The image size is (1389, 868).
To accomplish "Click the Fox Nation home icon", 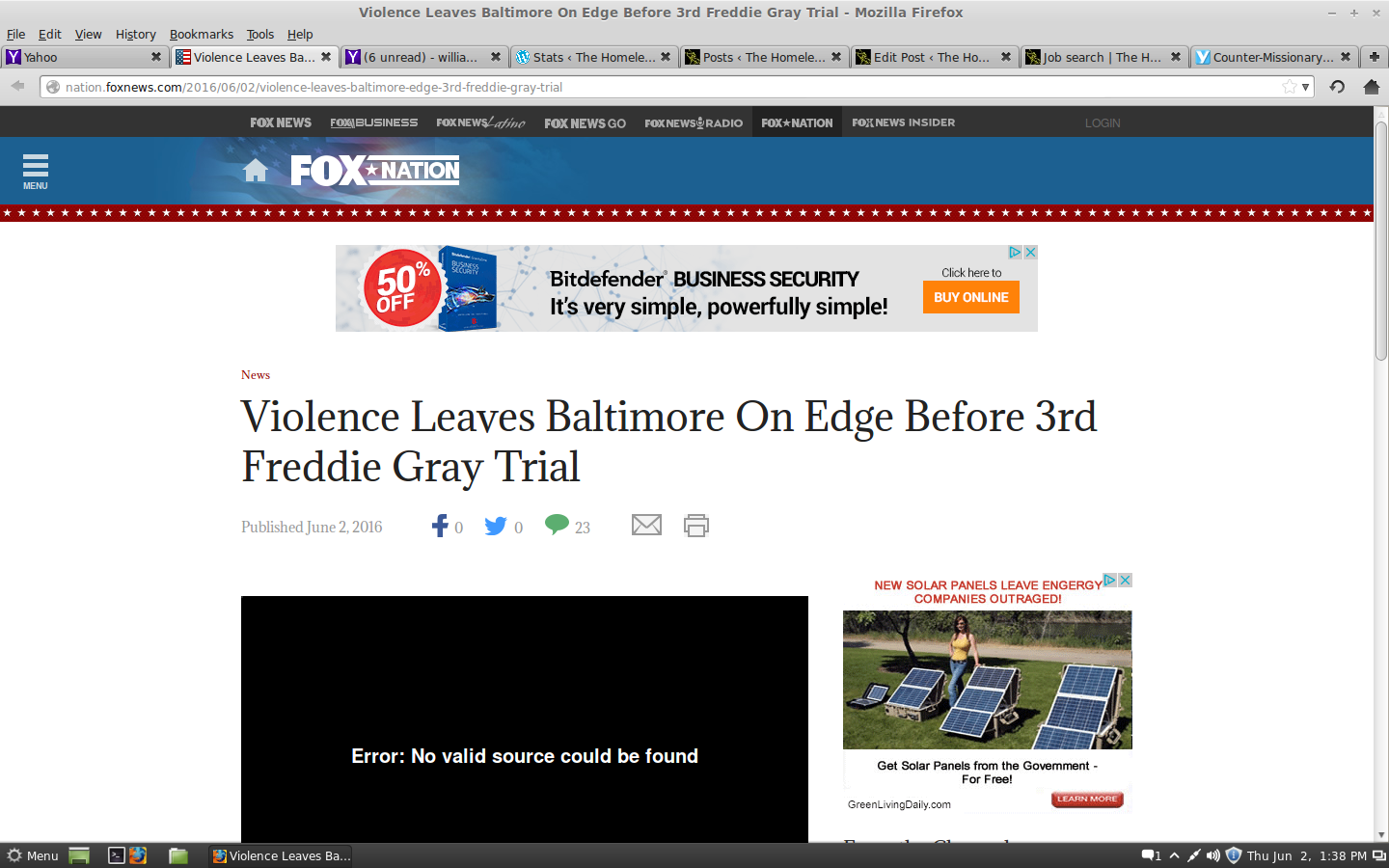I will (255, 171).
